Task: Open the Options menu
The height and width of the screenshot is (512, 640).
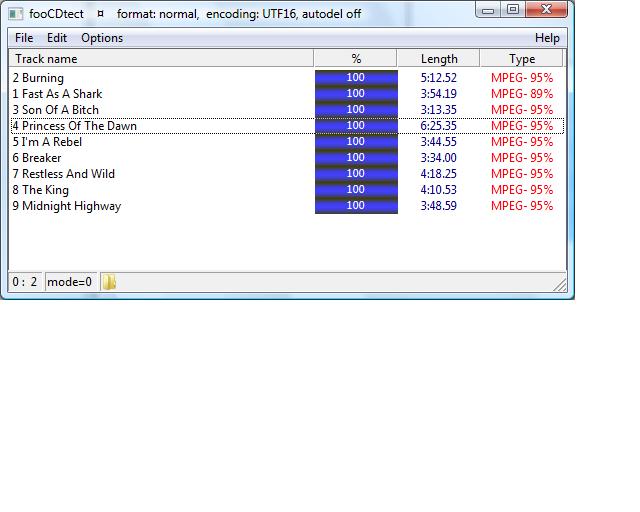Action: 102,38
